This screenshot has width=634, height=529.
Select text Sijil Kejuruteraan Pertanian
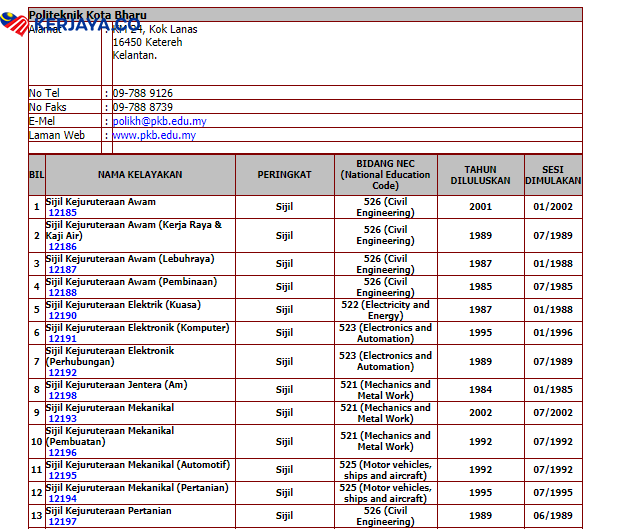point(108,511)
